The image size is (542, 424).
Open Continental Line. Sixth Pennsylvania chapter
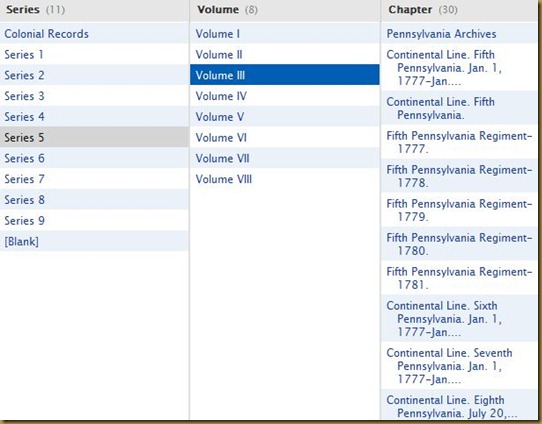coord(459,318)
